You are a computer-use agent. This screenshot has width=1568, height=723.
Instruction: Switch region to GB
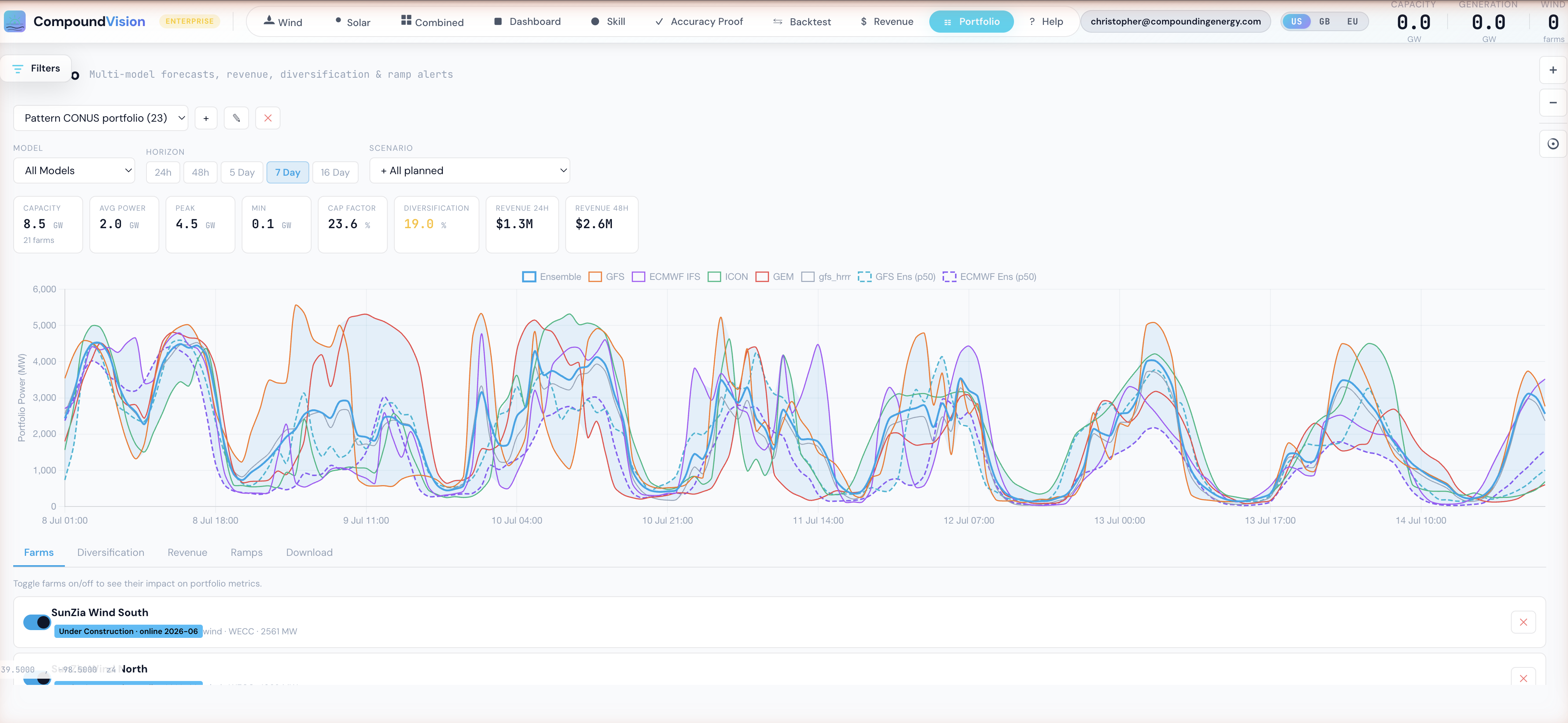tap(1324, 21)
